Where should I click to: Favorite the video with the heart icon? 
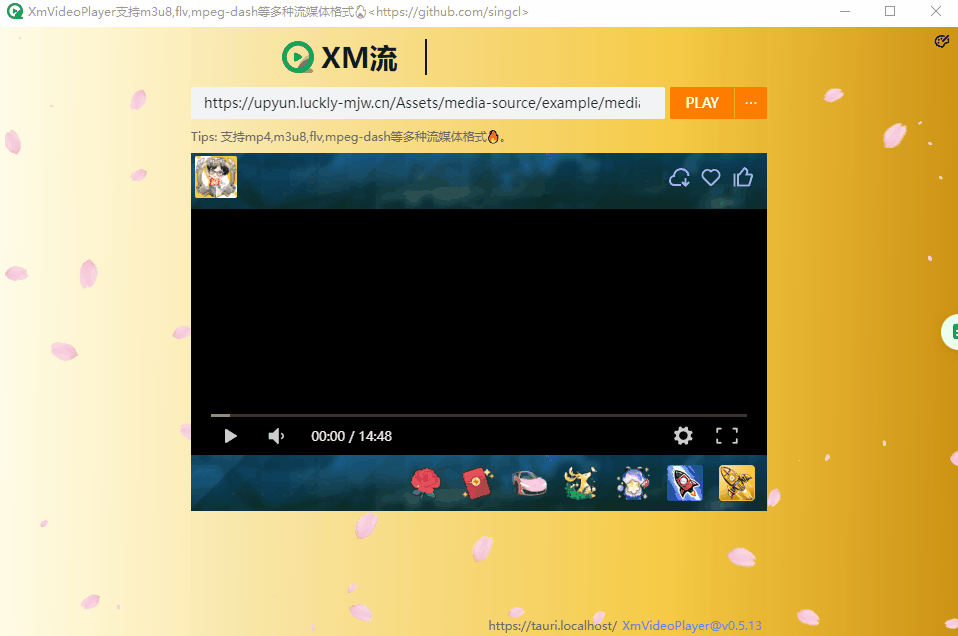[711, 178]
